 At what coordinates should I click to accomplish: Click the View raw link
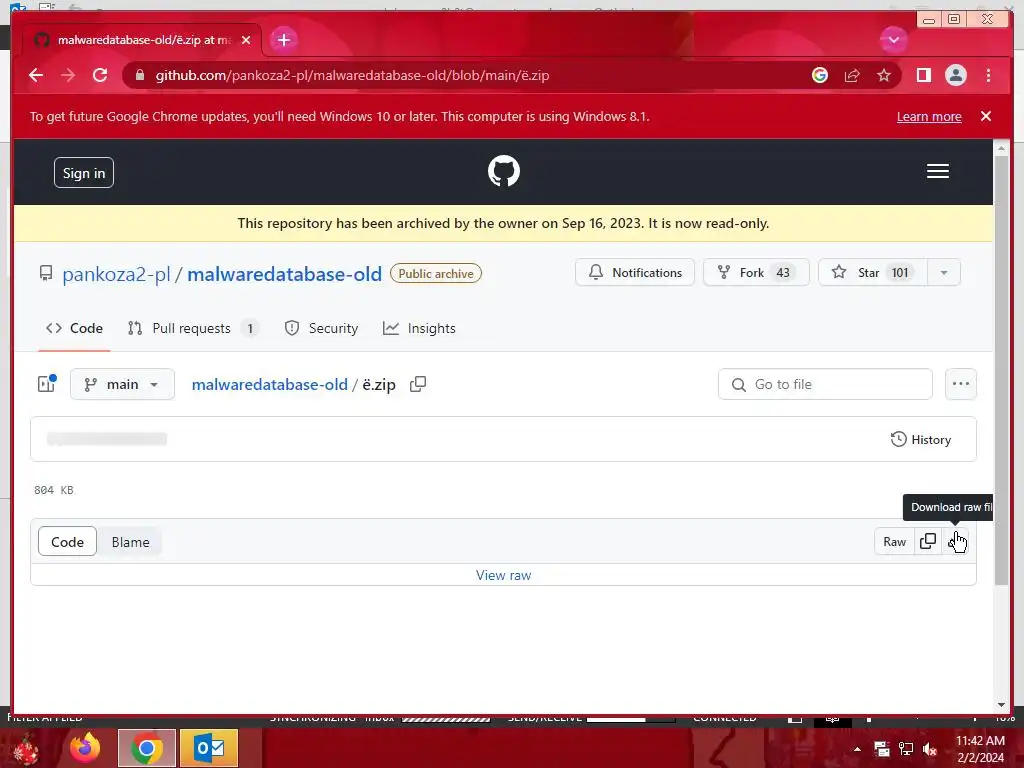(504, 575)
